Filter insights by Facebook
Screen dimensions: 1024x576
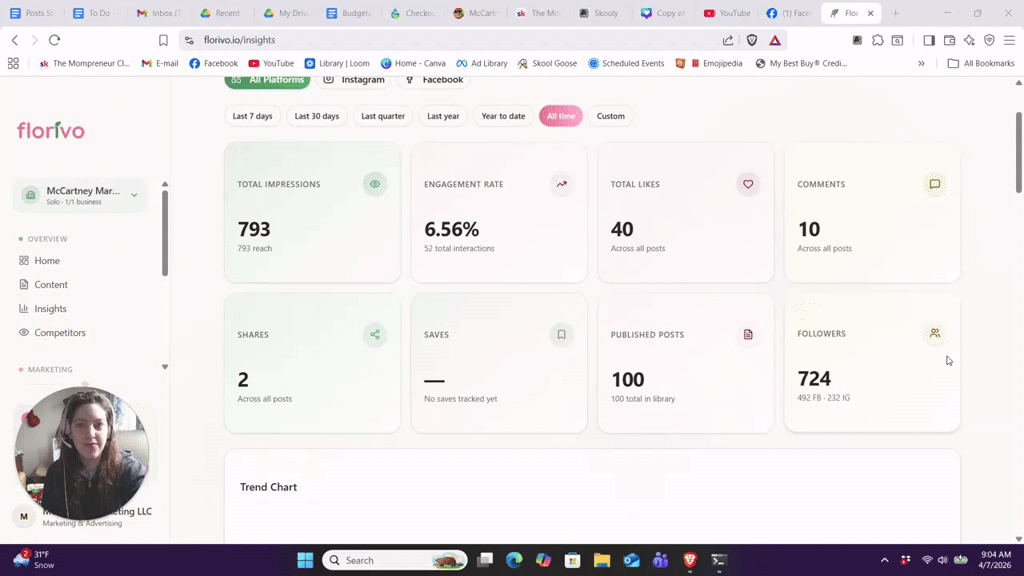pos(434,80)
